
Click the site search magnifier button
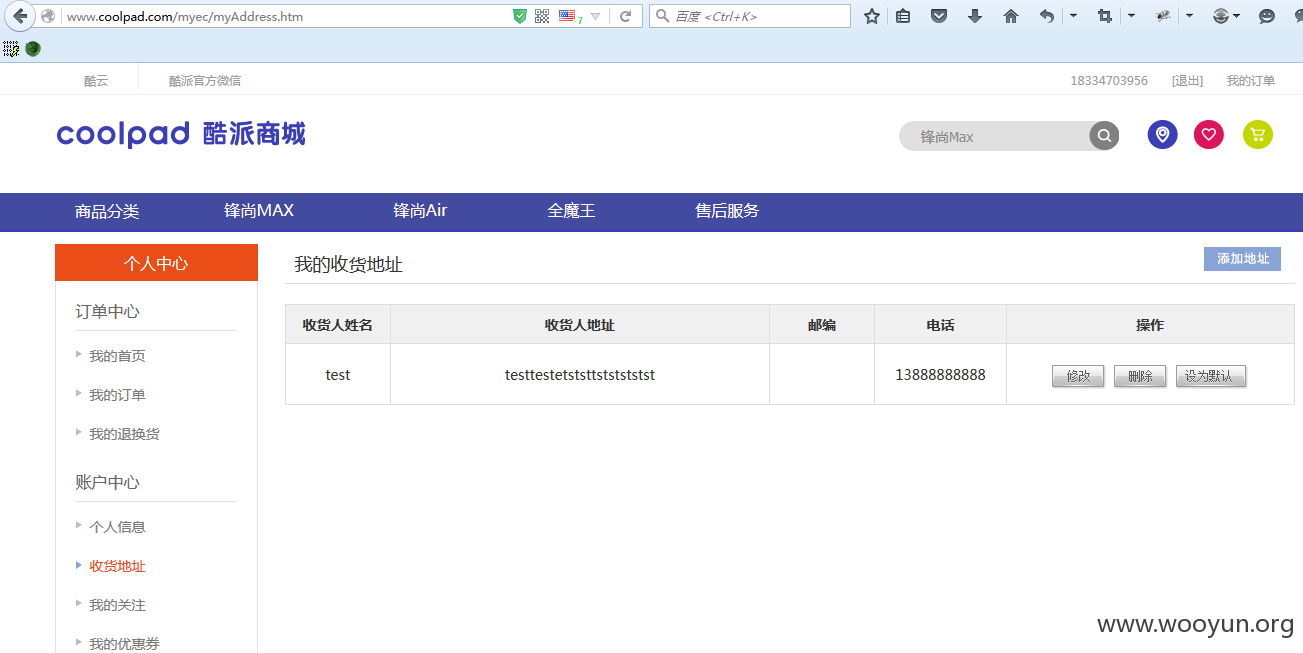(x=1104, y=136)
